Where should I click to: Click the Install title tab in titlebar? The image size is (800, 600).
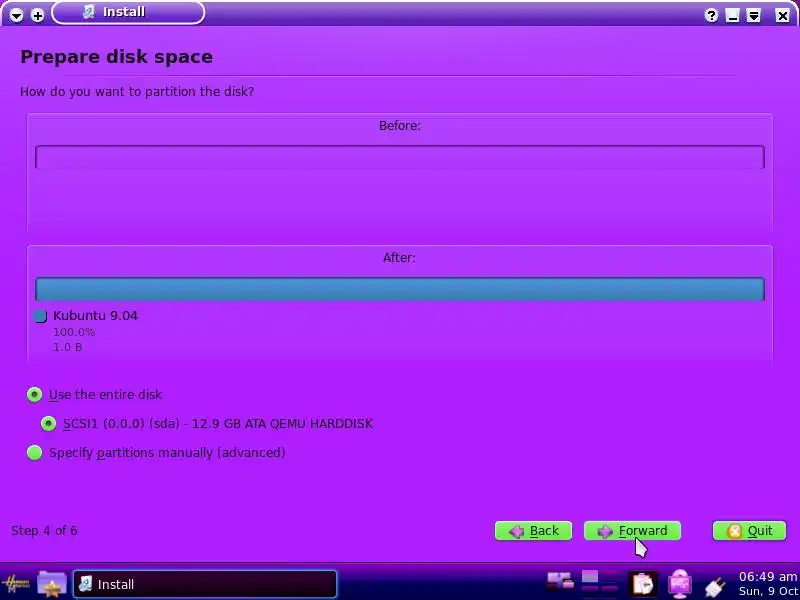[x=128, y=12]
